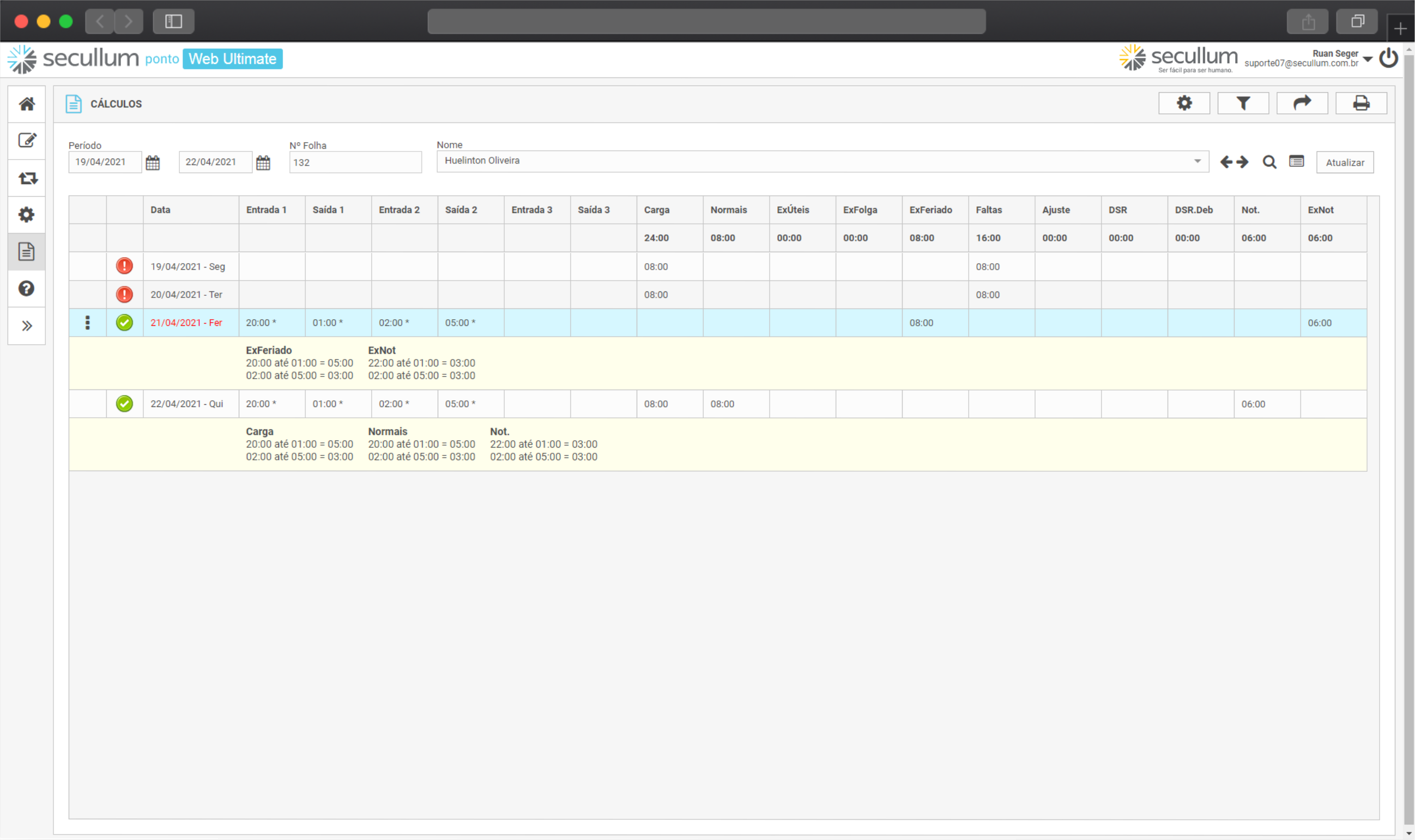Click the Nº Folha input field
The width and height of the screenshot is (1415, 840).
[x=355, y=162]
